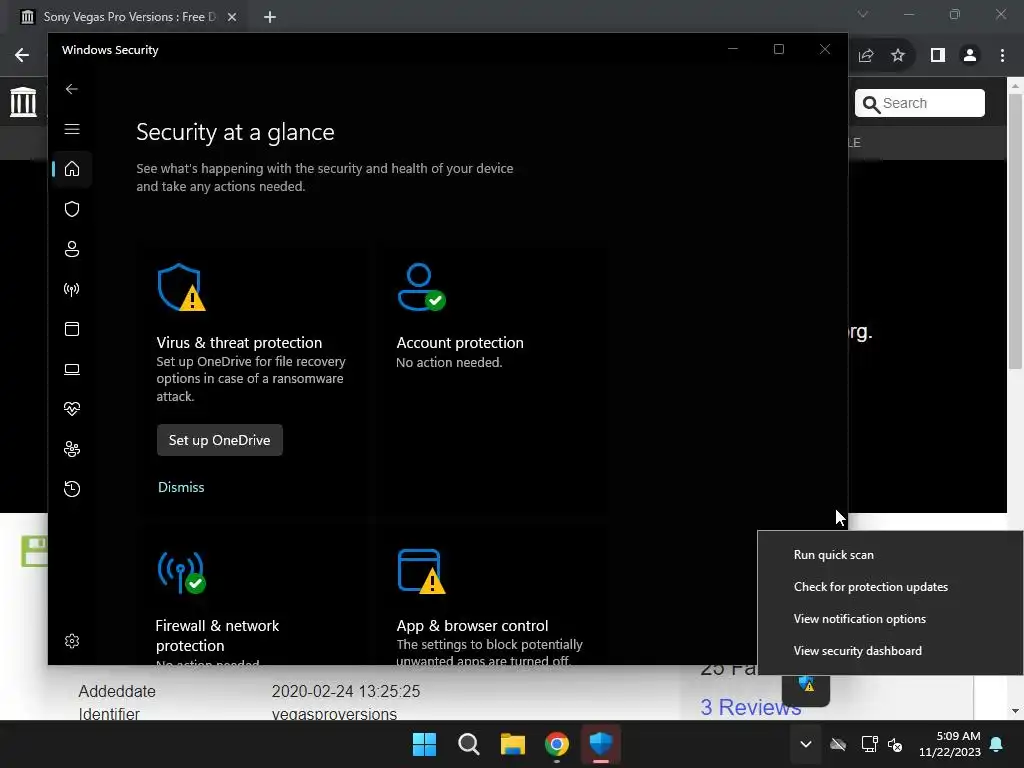The width and height of the screenshot is (1024, 768).
Task: Click the Firewall & network protection tile icon
Action: 182,571
